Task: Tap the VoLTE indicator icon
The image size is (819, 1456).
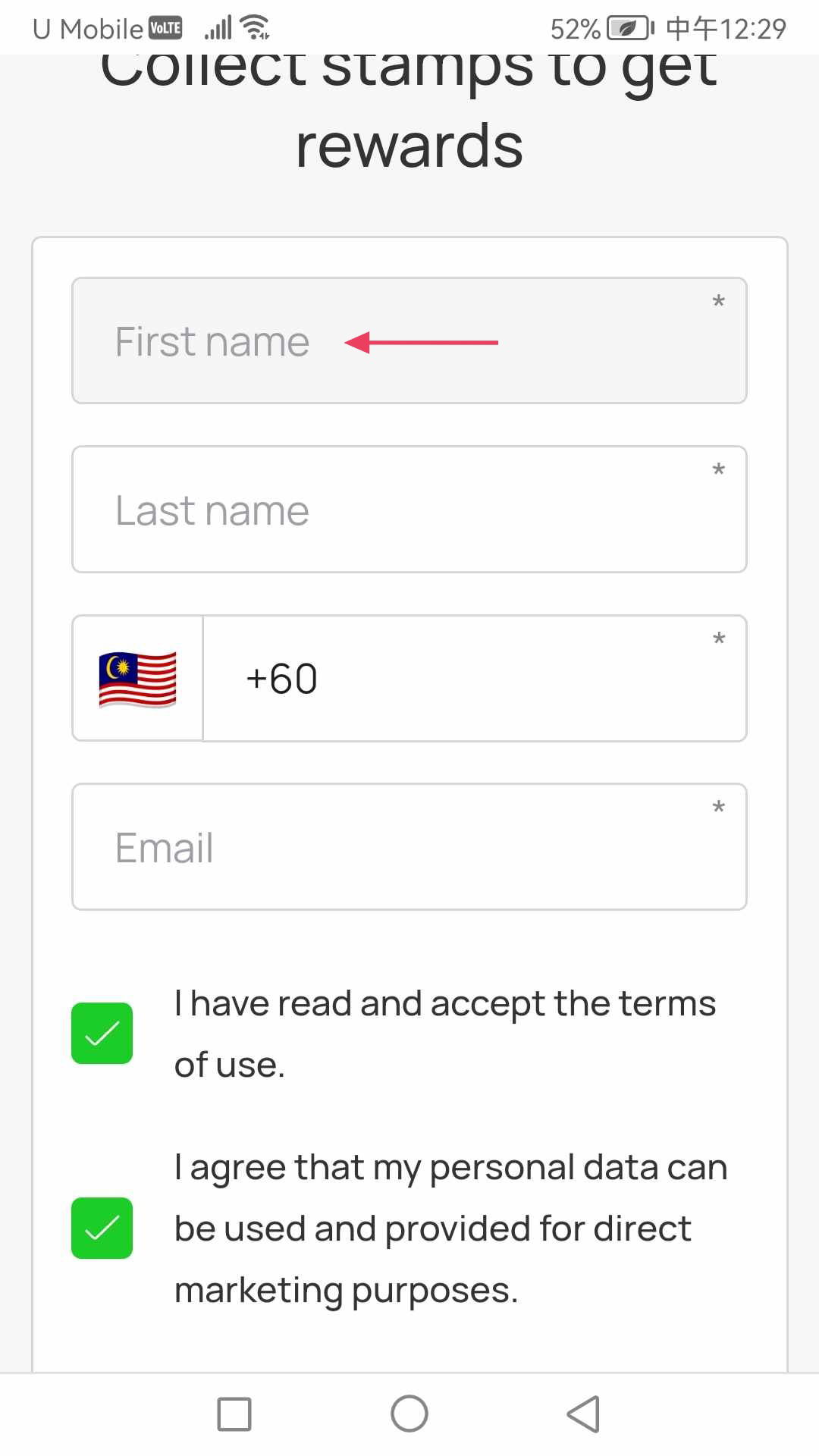Action: [165, 28]
